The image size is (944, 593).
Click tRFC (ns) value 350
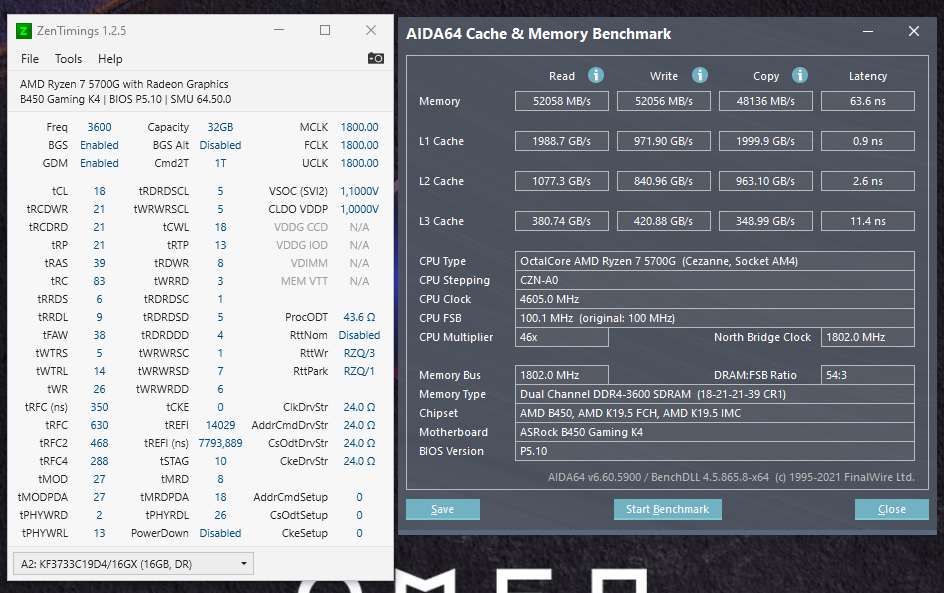tap(99, 407)
